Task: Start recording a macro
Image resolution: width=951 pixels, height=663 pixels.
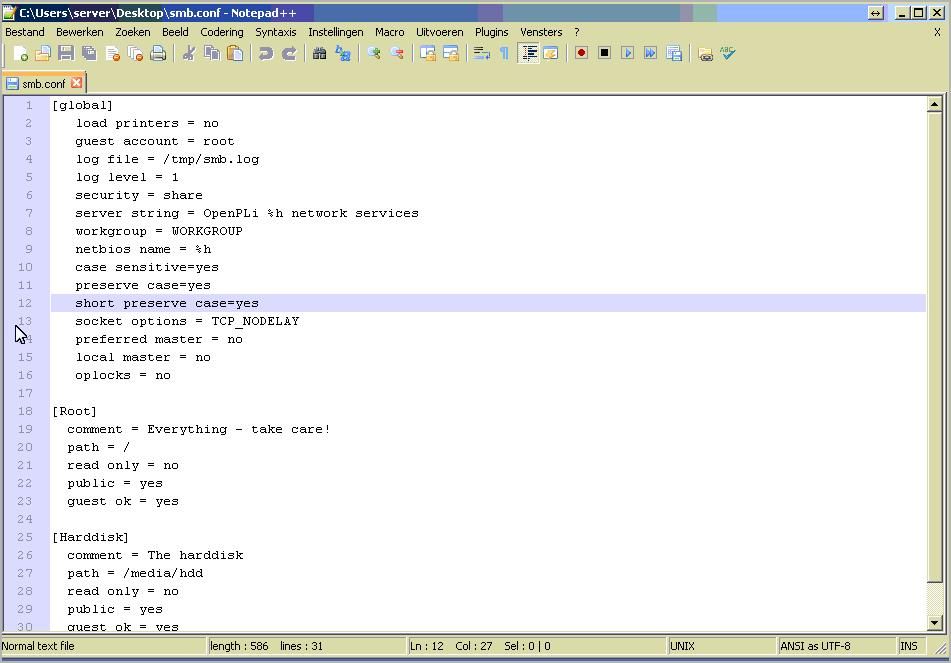Action: [581, 53]
